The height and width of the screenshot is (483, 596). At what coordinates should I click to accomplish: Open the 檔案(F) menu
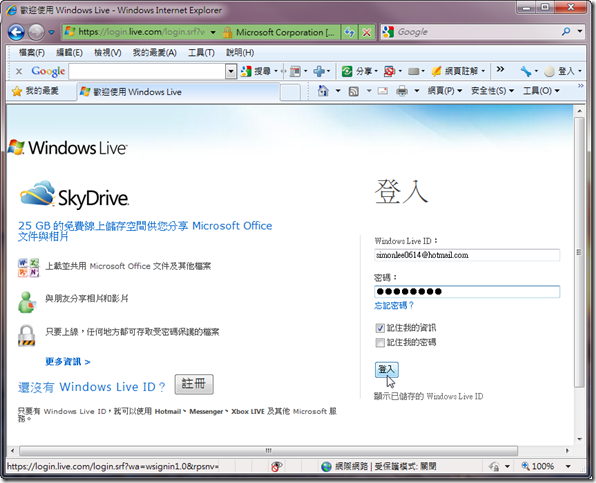click(32, 52)
